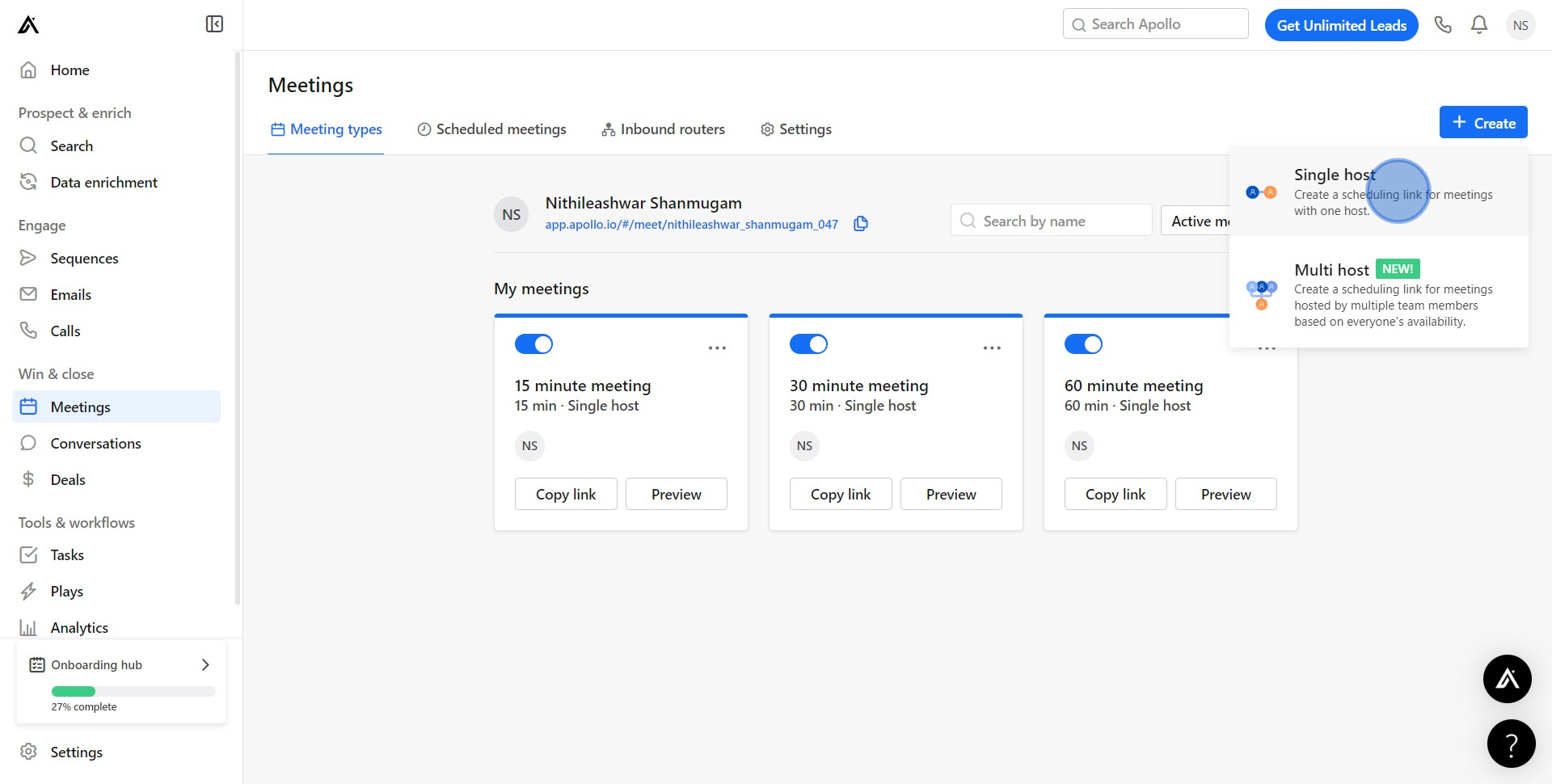This screenshot has width=1552, height=784.
Task: Open Settings at the sidebar bottom
Action: tap(116, 752)
